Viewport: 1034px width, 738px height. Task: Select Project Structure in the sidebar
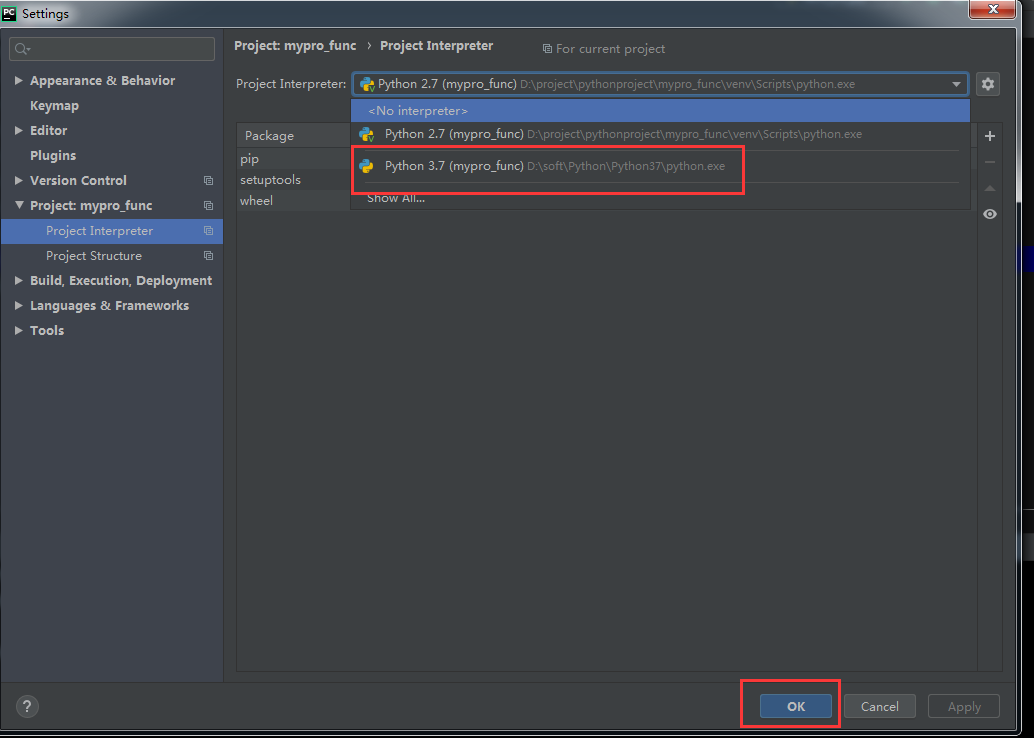click(x=111, y=256)
